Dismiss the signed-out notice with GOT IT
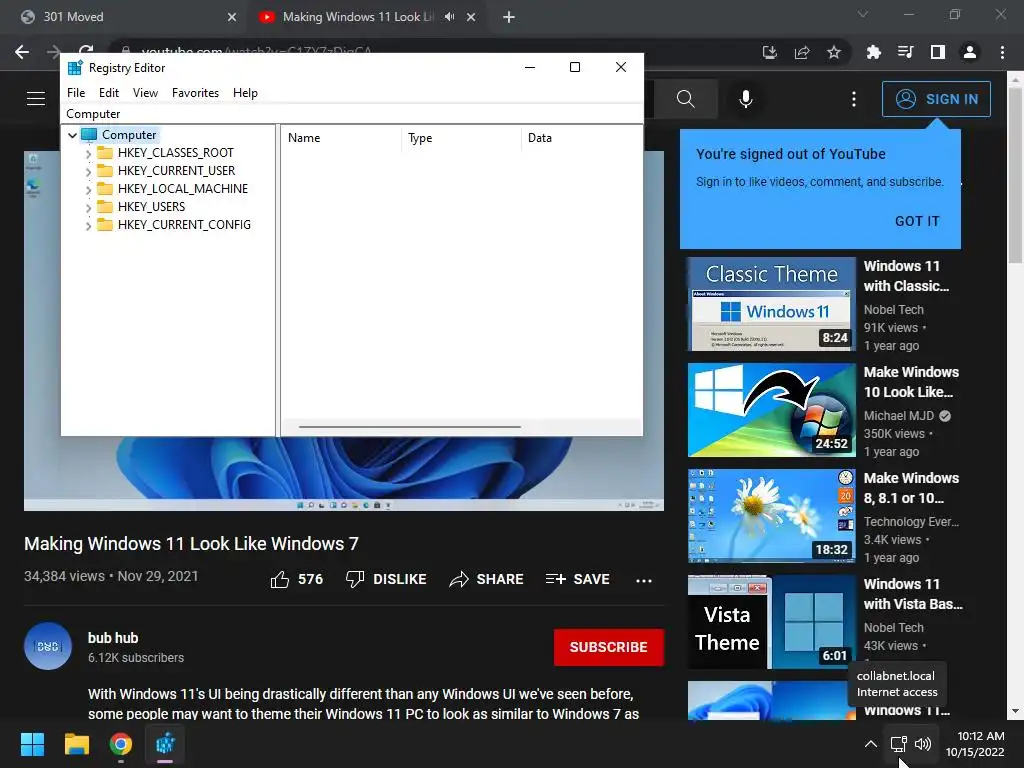The width and height of the screenshot is (1024, 768). tap(917, 221)
